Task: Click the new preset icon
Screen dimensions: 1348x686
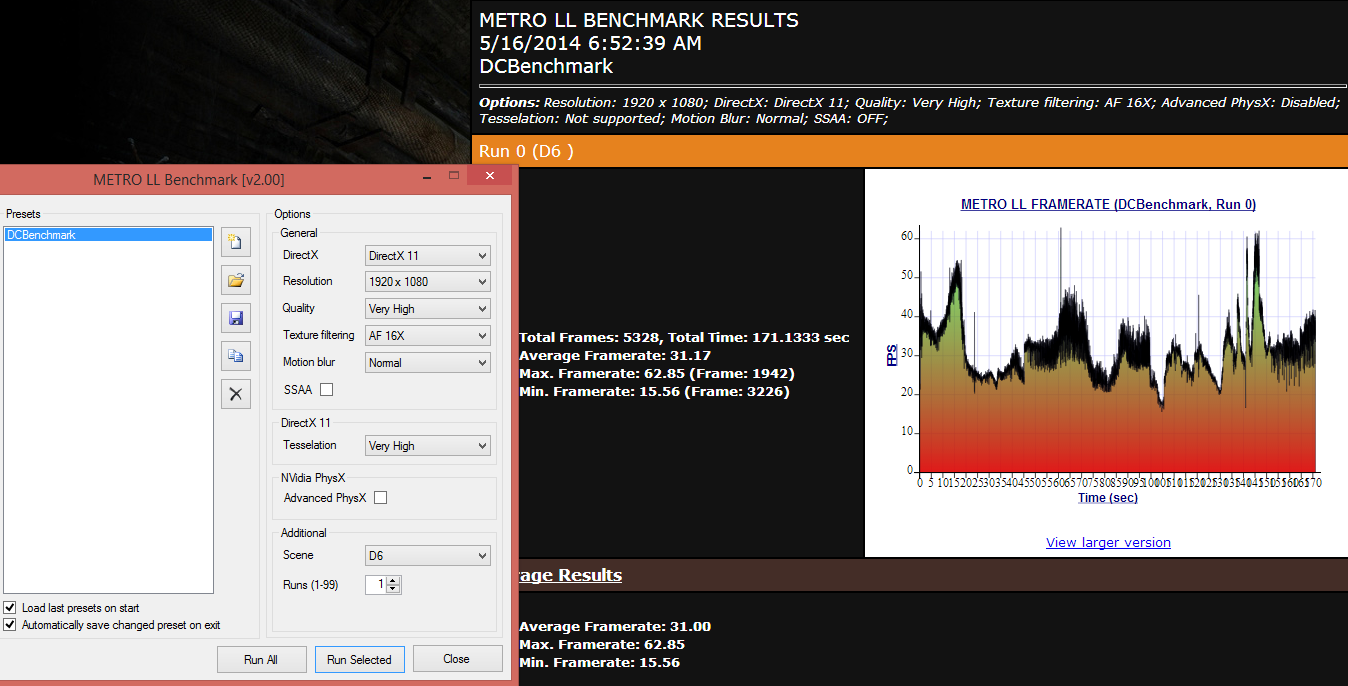Action: (236, 242)
